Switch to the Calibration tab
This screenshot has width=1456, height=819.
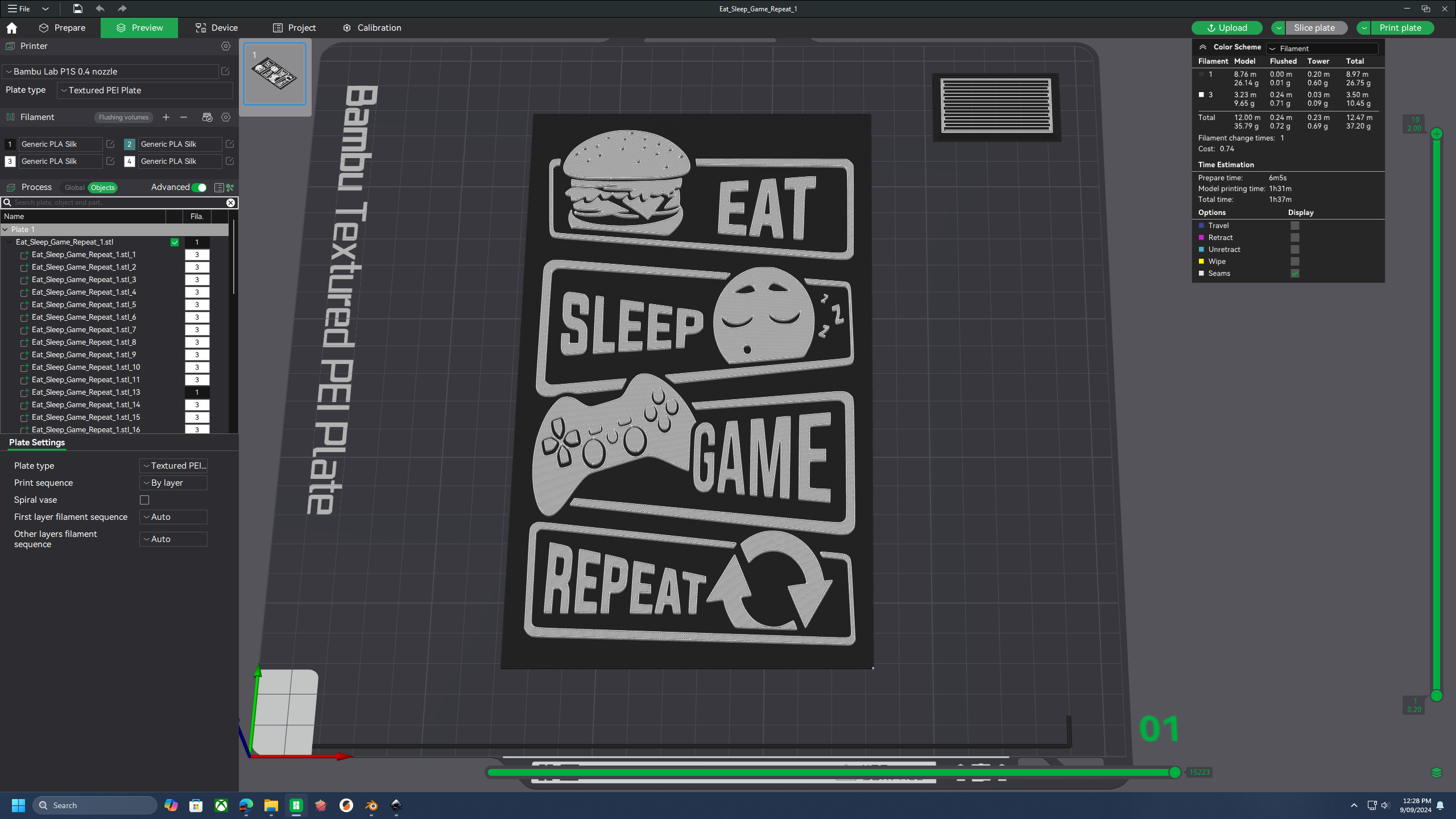[x=373, y=28]
